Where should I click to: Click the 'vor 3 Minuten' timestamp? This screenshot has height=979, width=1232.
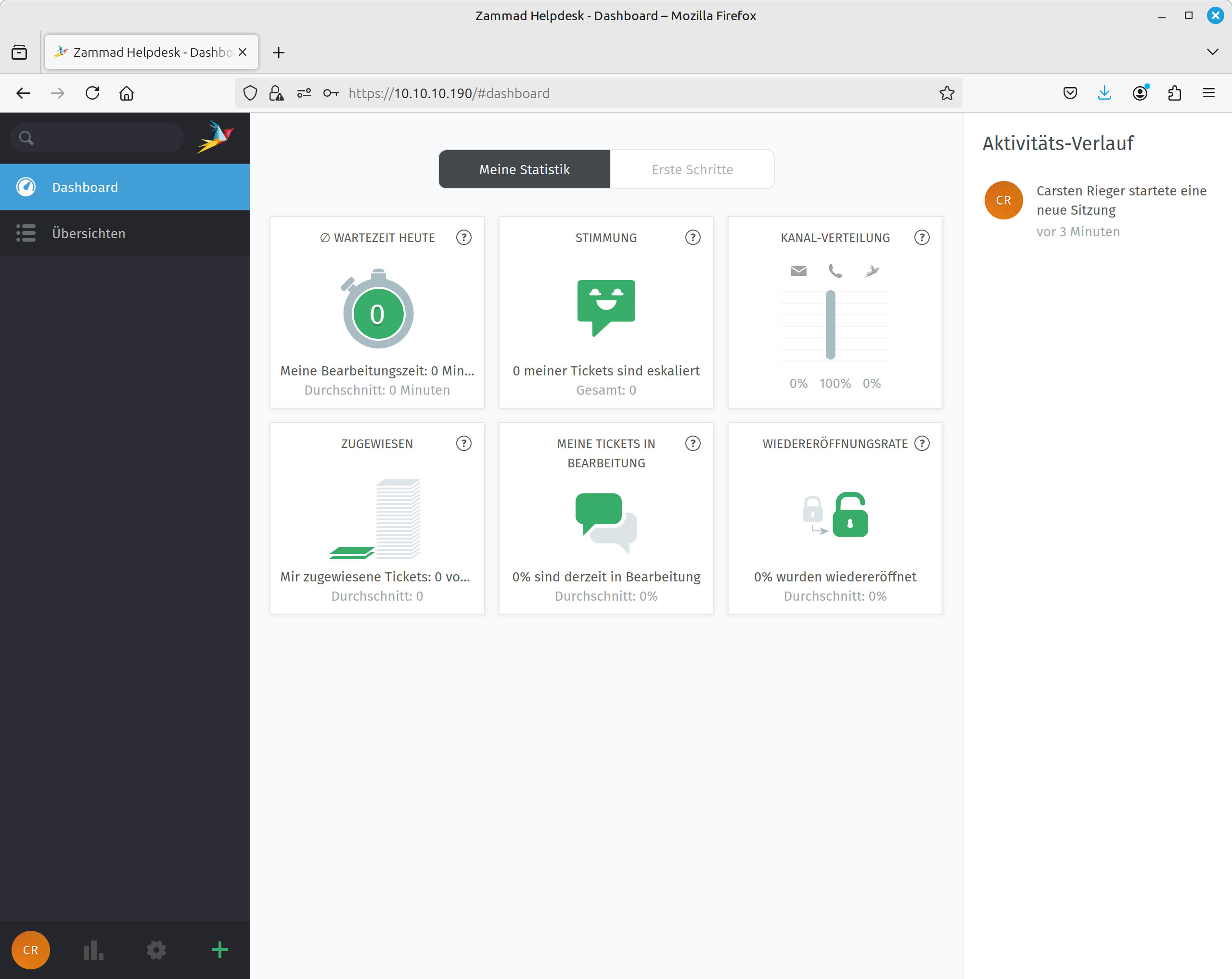point(1078,232)
